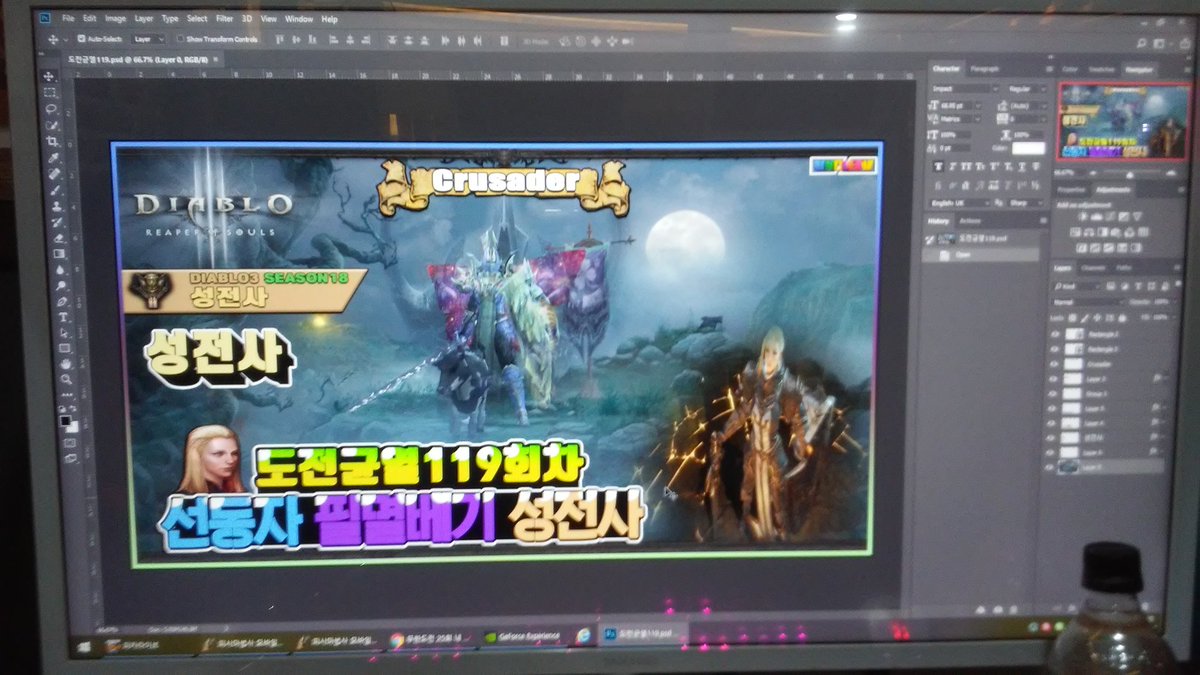Toggle visibility of the Group 1 layer
Viewport: 1200px width, 675px height.
click(1051, 394)
